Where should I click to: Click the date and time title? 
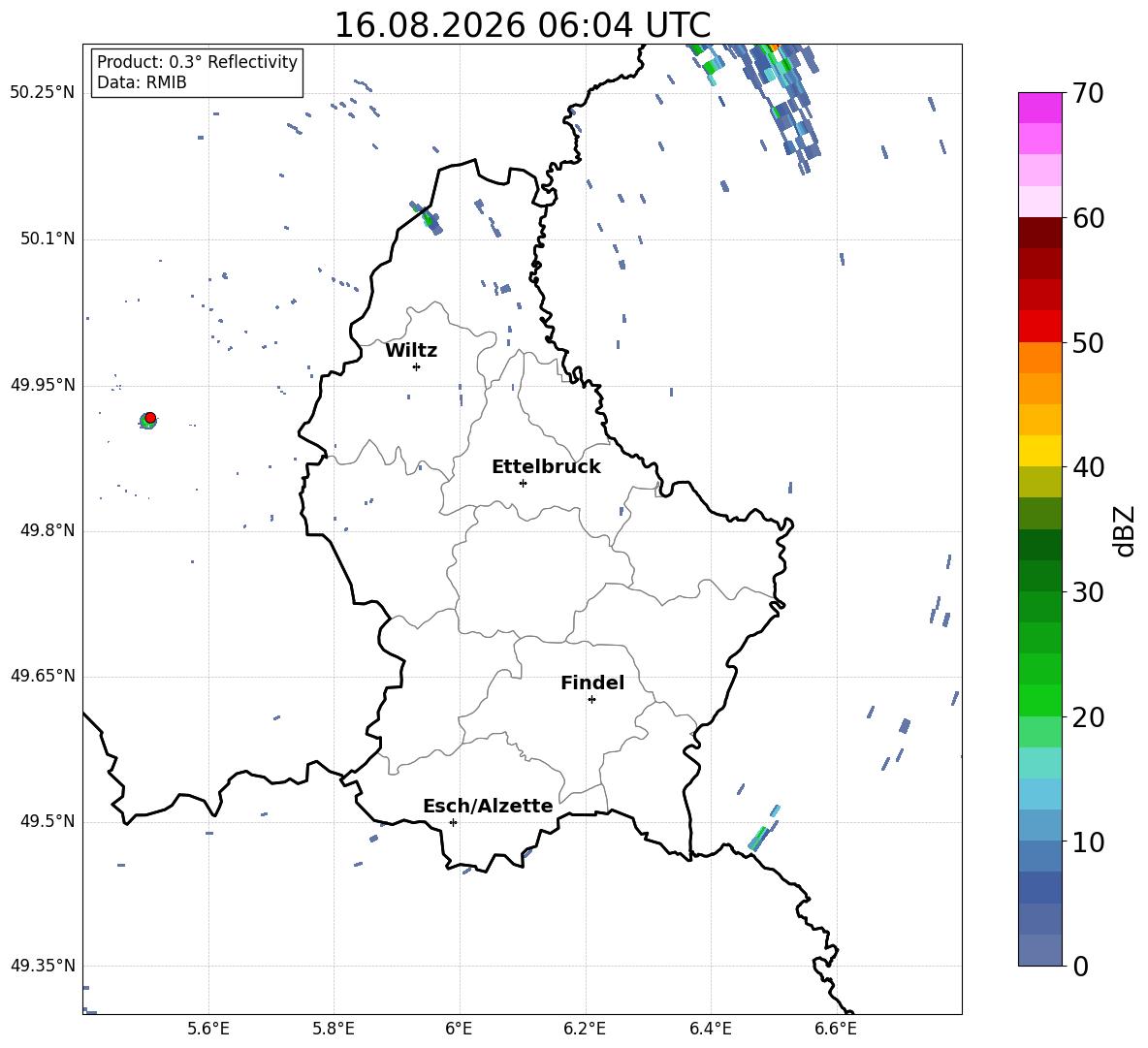pyautogui.click(x=522, y=25)
